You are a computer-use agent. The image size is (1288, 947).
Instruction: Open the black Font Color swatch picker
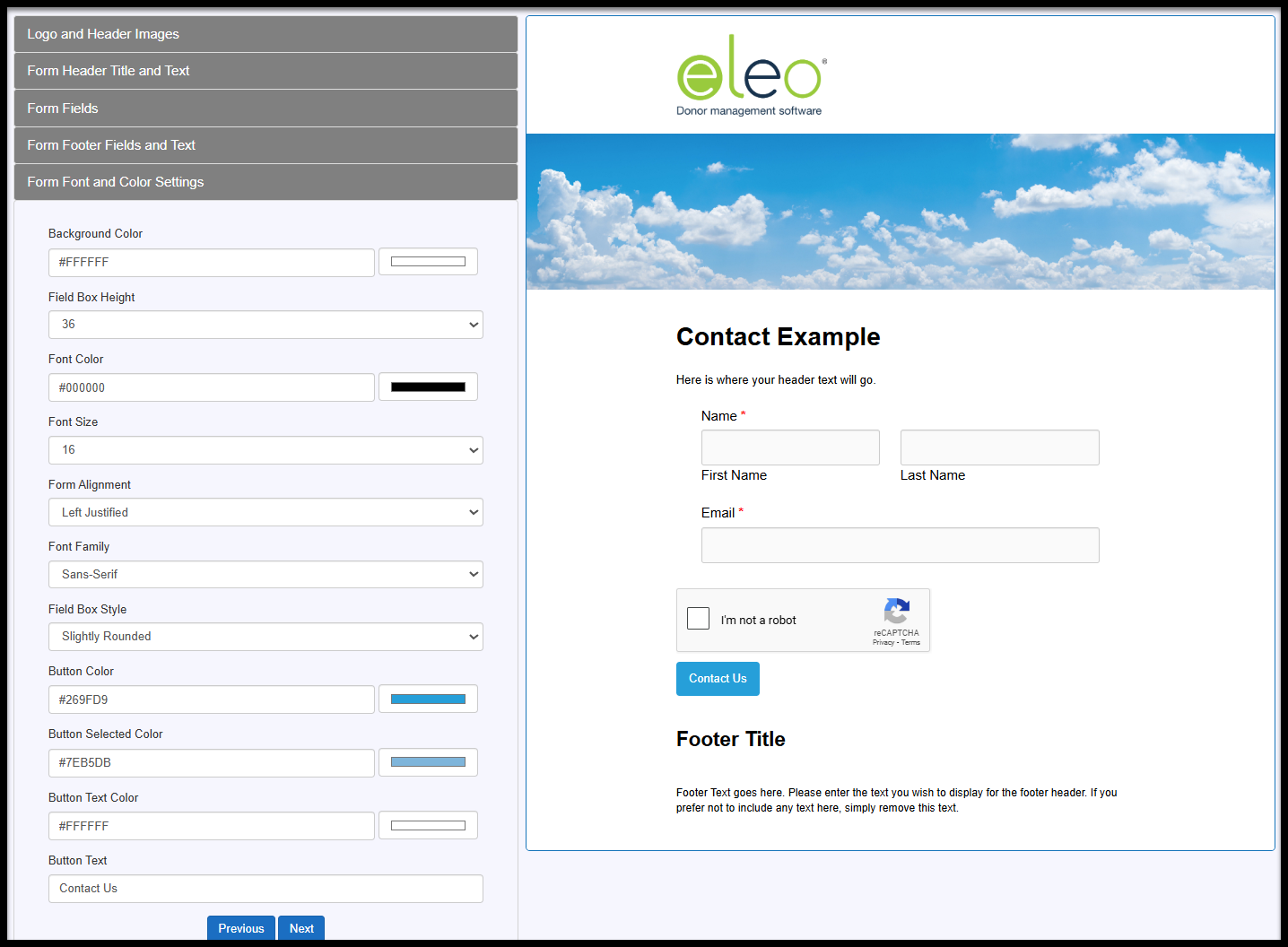click(x=428, y=387)
